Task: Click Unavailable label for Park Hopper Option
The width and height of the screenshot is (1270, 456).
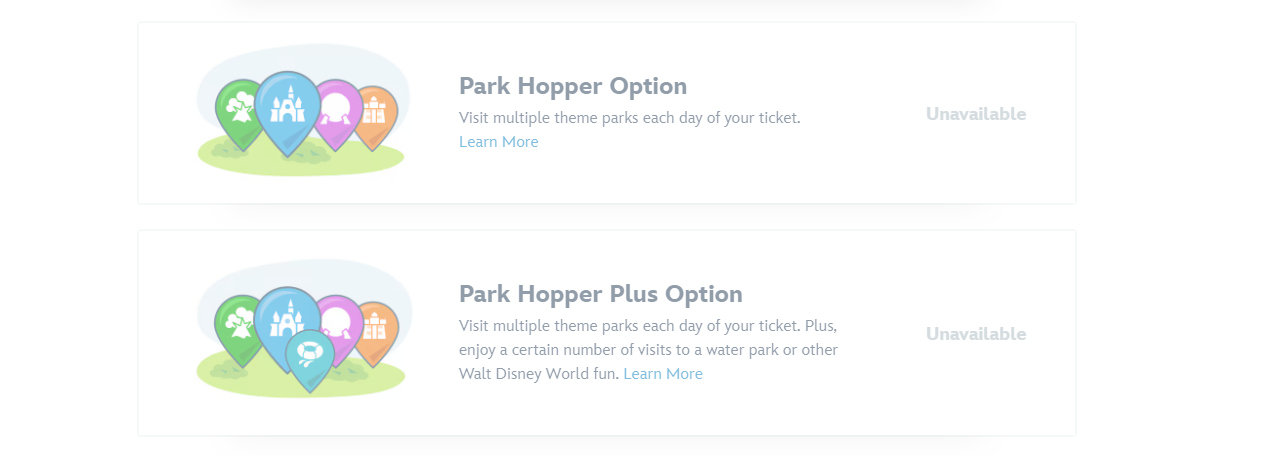Action: pos(975,114)
